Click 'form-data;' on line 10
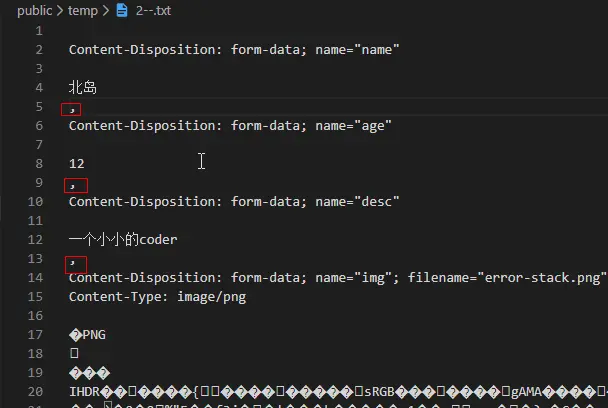 269,202
